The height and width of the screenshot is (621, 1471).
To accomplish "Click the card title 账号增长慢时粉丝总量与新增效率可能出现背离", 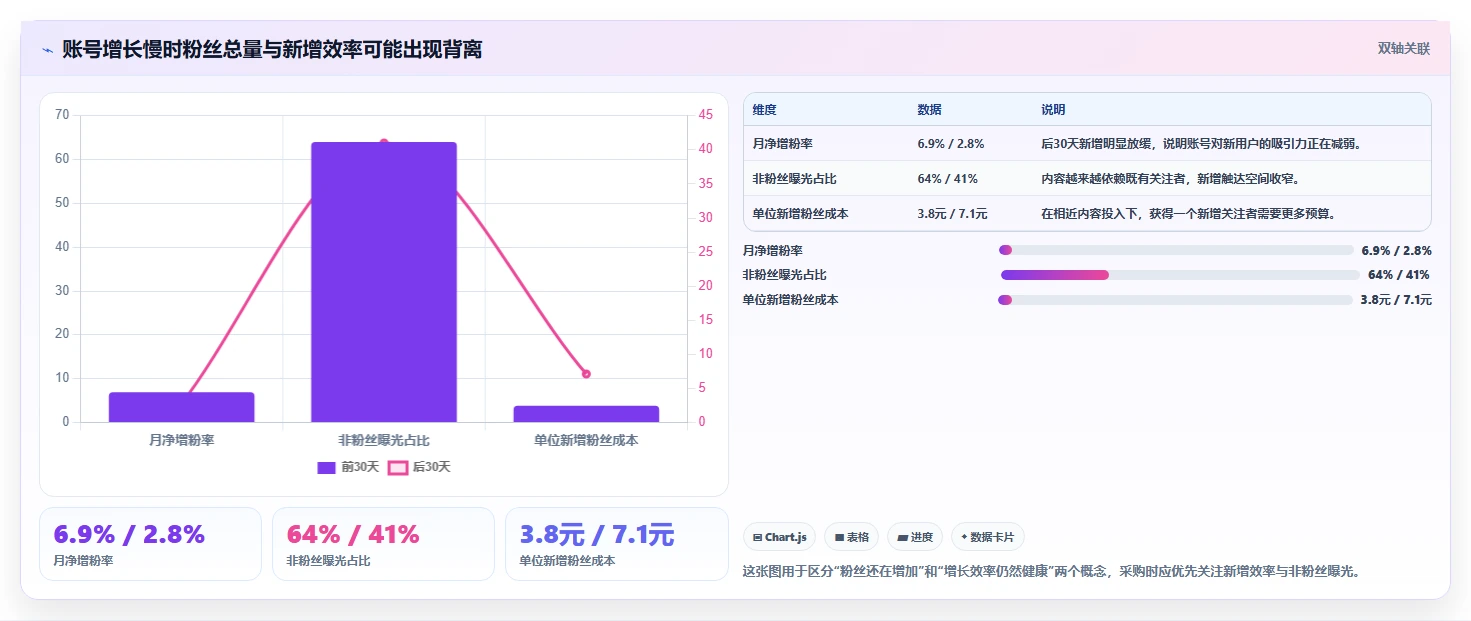I will pos(272,49).
